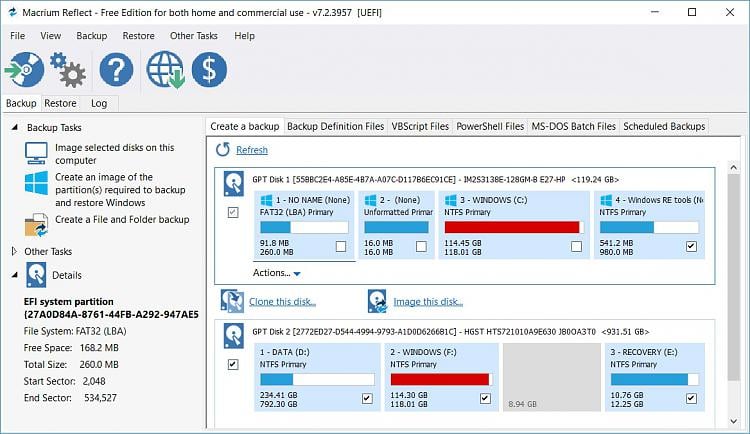Image resolution: width=750 pixels, height=434 pixels.
Task: Click the Image this disk icon
Action: coord(377,301)
